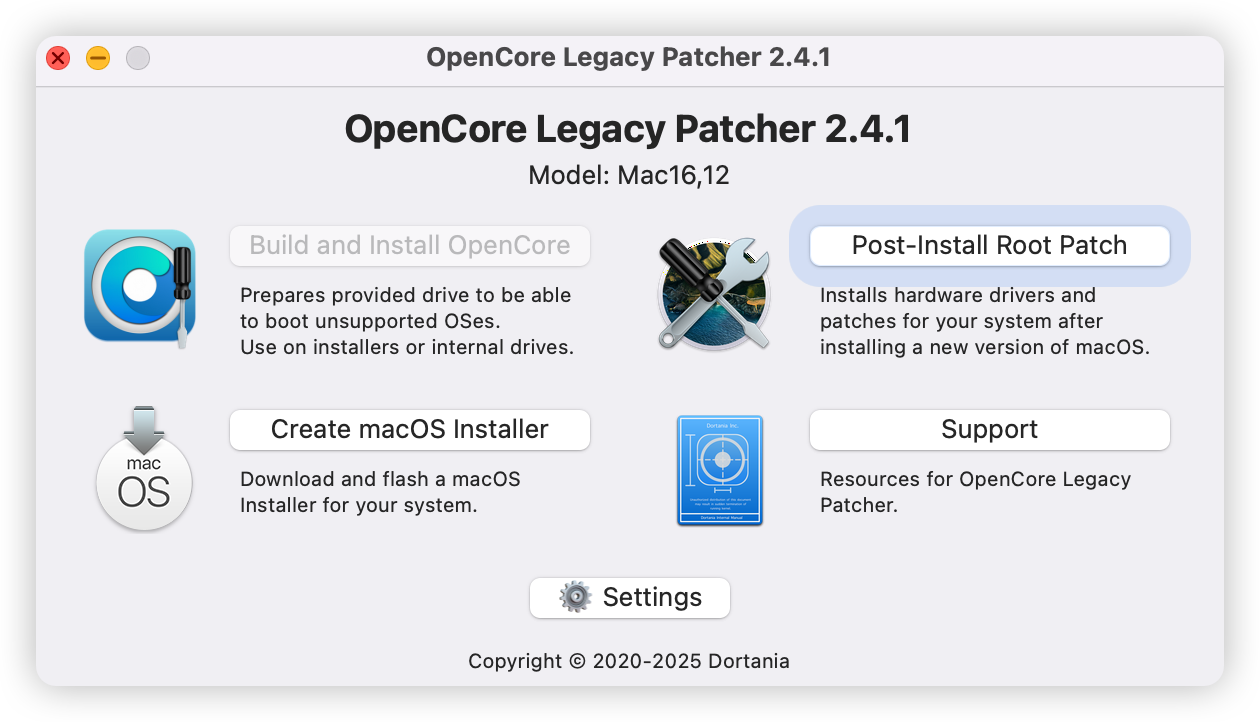This screenshot has height=722, width=1260.
Task: Open the Support resources button
Action: point(990,430)
